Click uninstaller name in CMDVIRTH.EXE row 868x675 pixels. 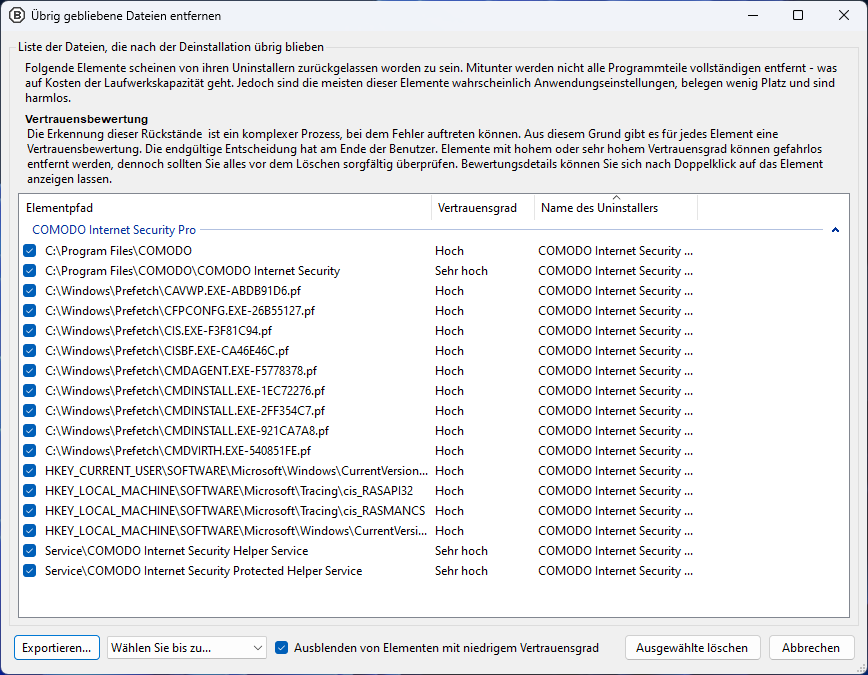click(615, 450)
